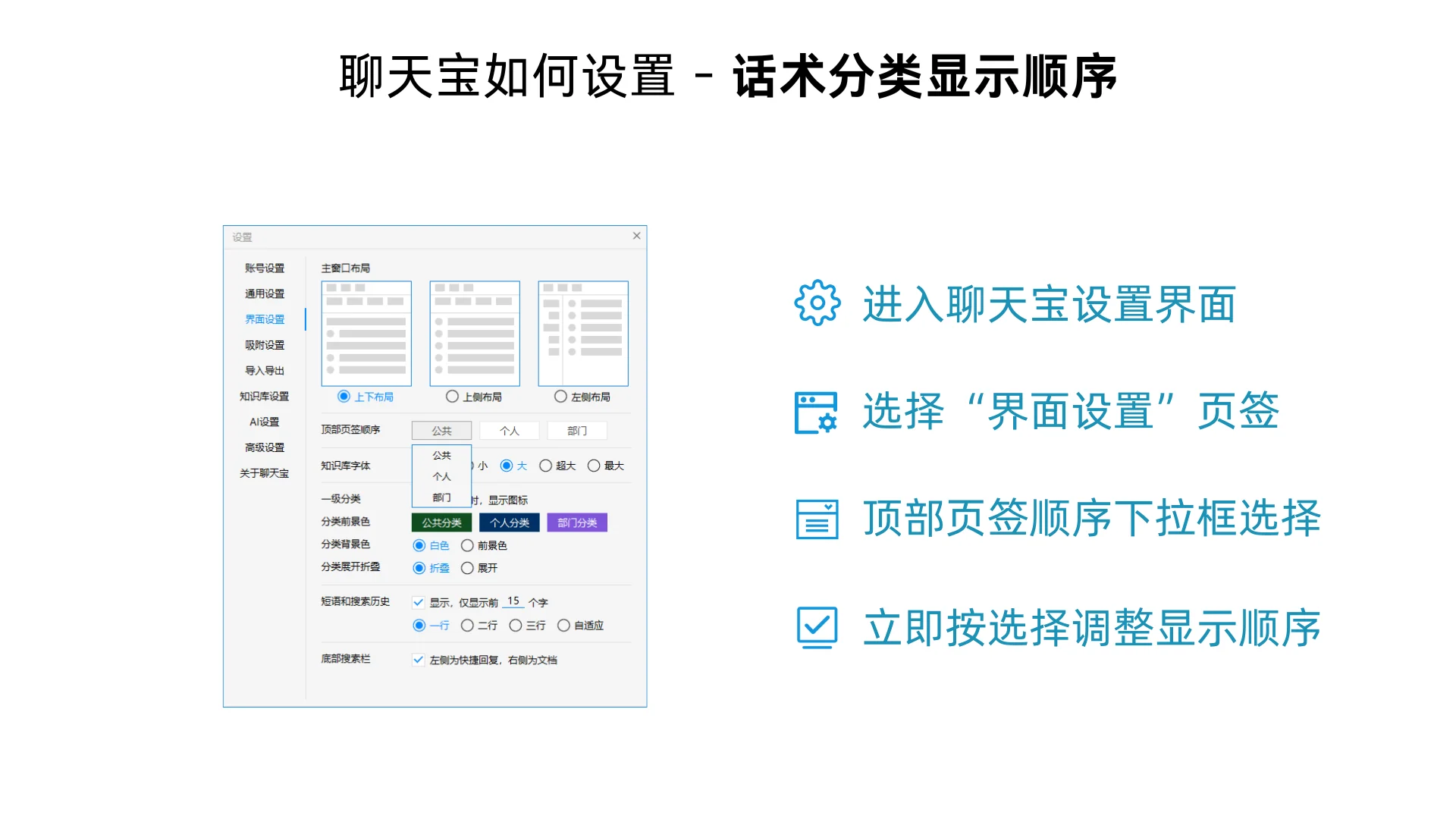The height and width of the screenshot is (819, 1456).
Task: Open the AI设置 sidebar tab
Action: point(265,422)
